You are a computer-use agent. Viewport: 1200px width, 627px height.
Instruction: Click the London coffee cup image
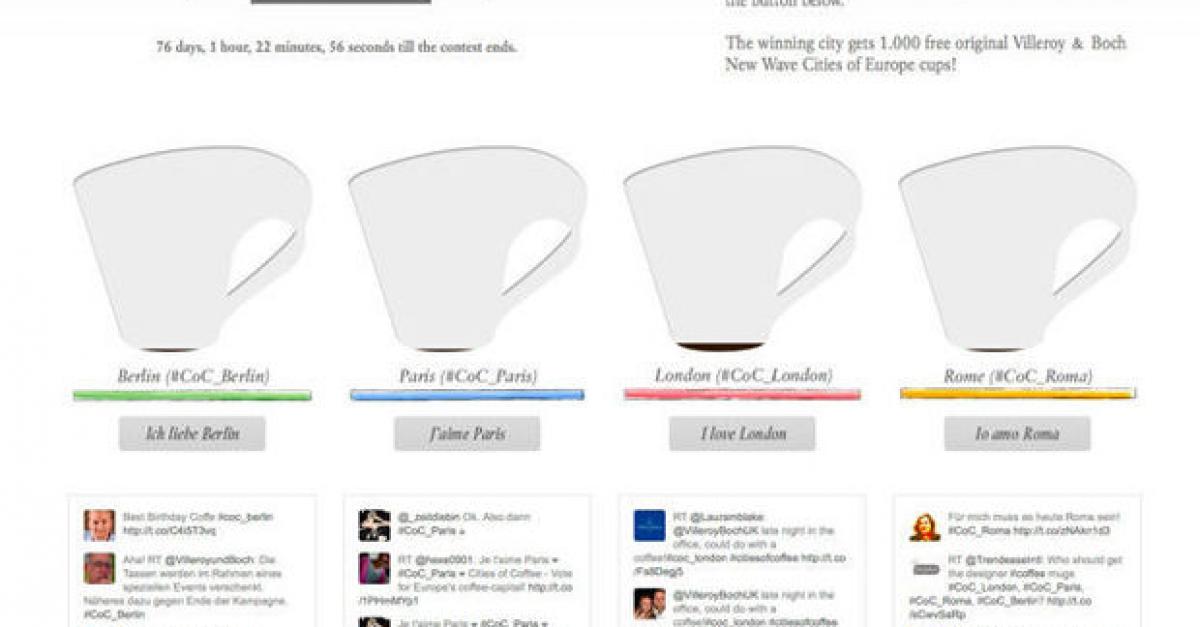click(x=742, y=250)
